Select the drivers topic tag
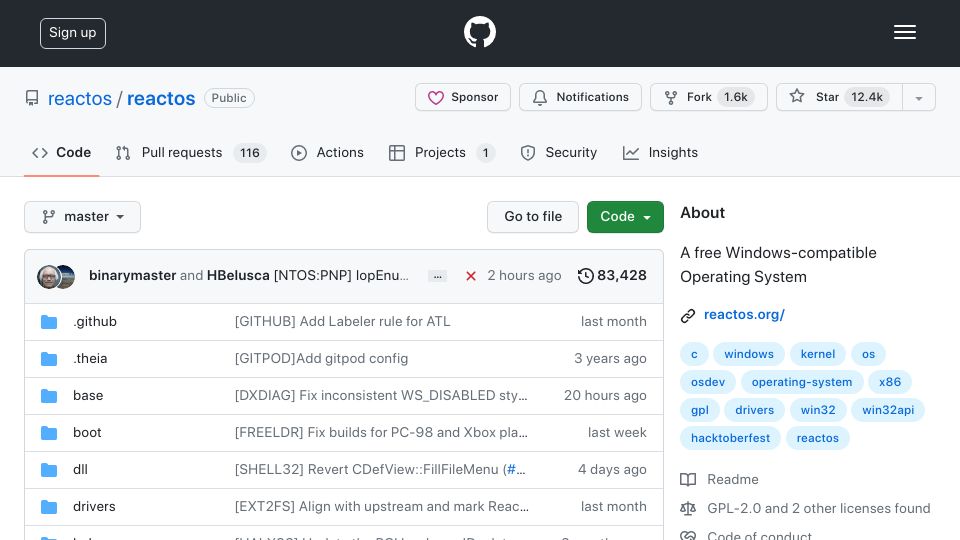Viewport: 960px width, 540px height. pyautogui.click(x=754, y=410)
